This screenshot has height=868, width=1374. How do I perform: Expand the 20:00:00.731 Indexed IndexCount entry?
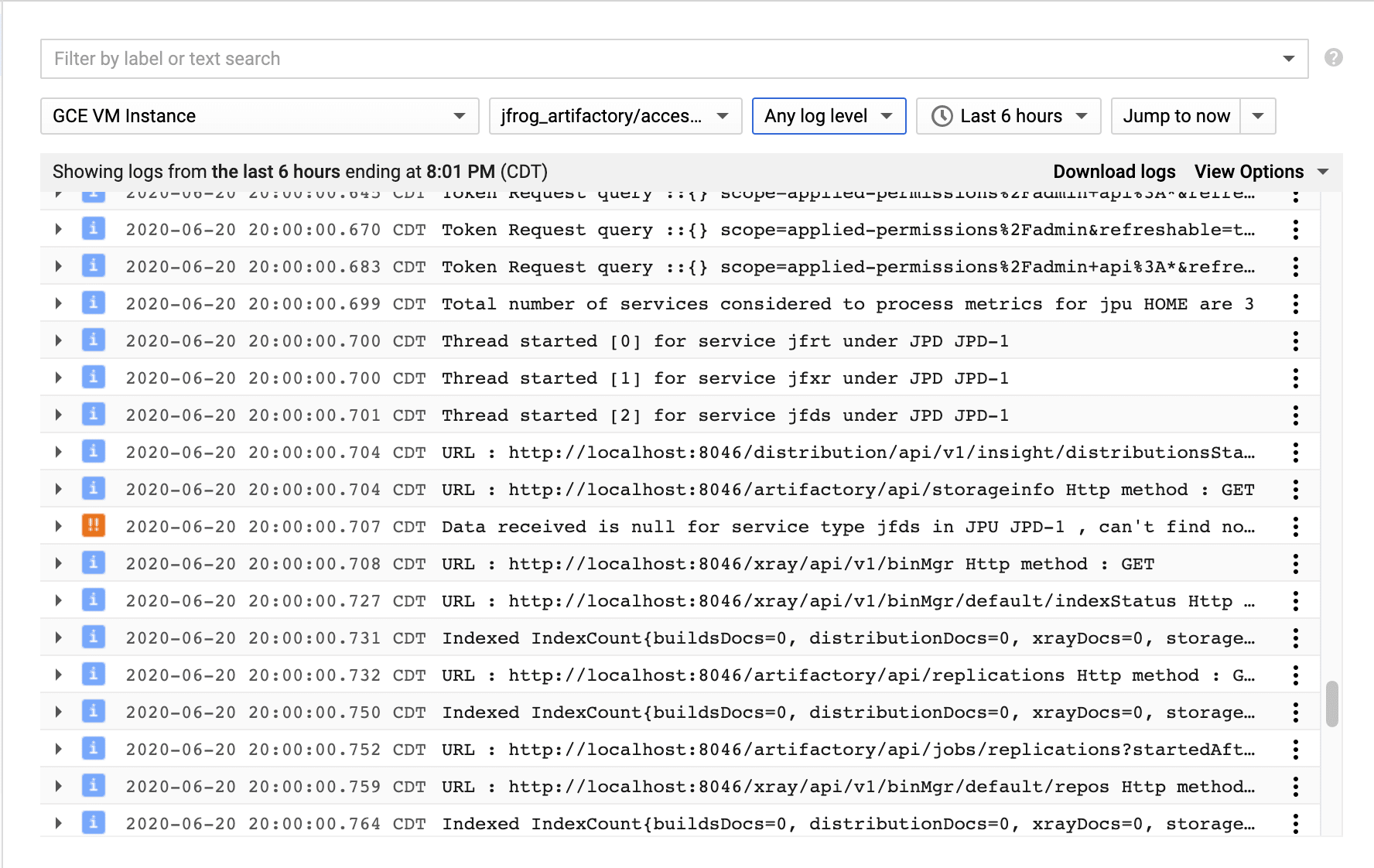point(59,638)
